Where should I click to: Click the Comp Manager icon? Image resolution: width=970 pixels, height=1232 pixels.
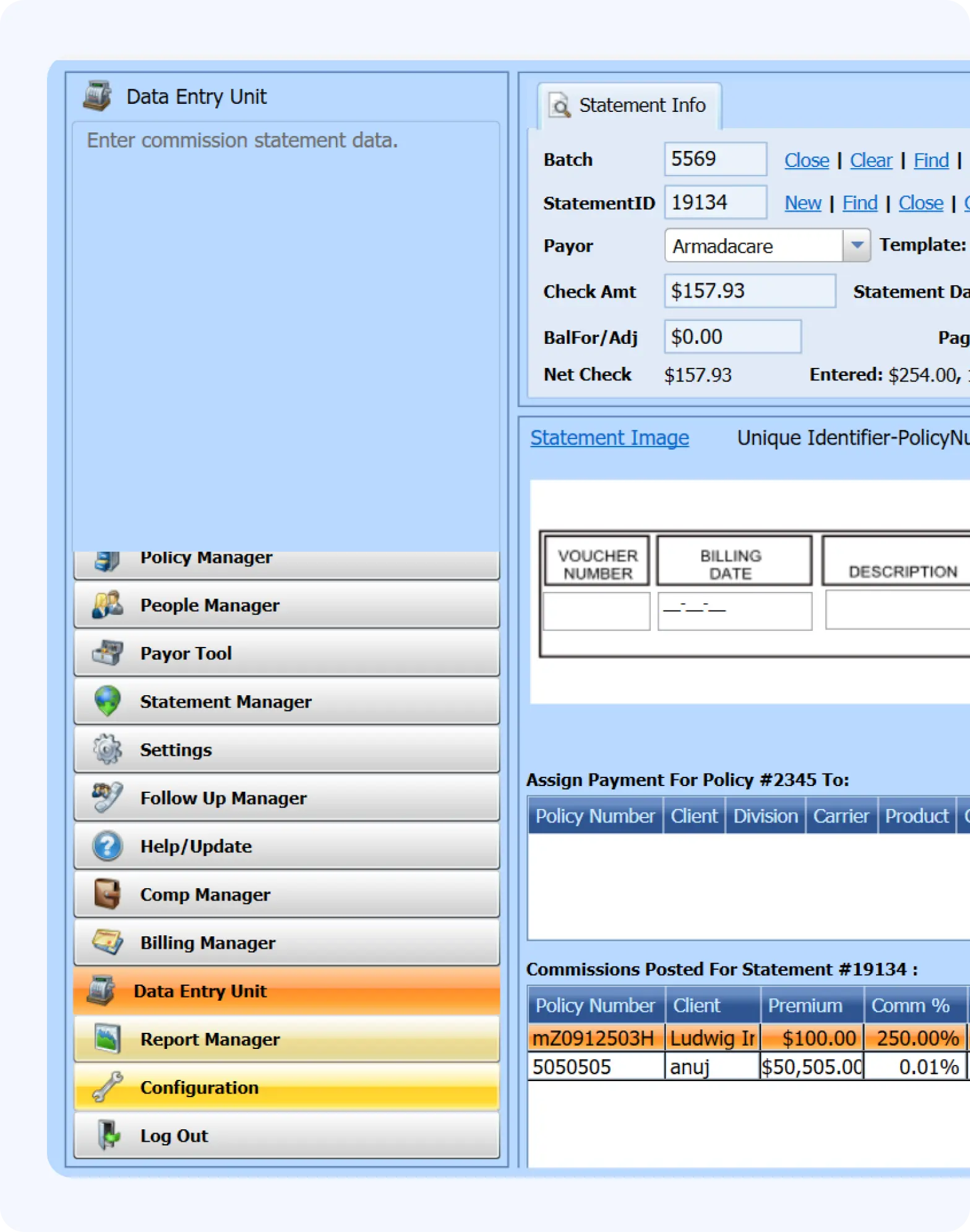pos(107,894)
